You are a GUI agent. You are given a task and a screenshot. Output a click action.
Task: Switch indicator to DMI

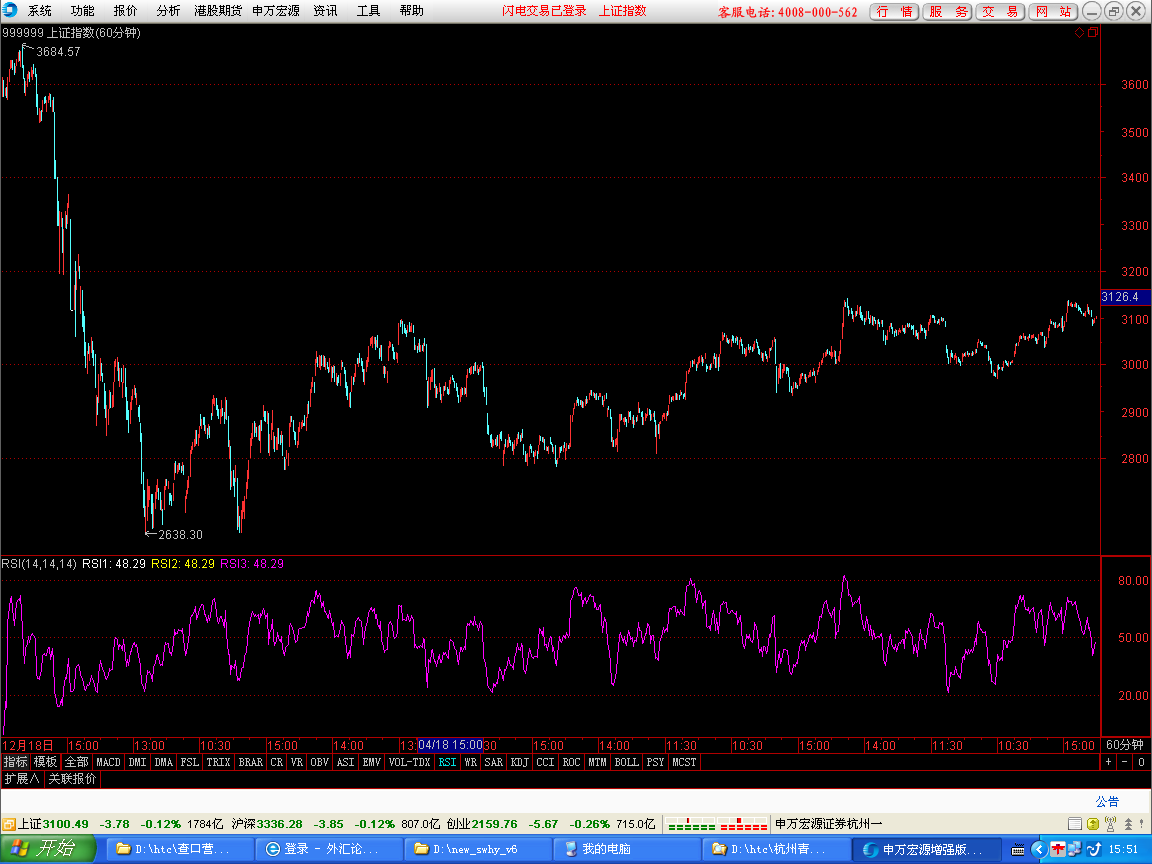pyautogui.click(x=137, y=762)
